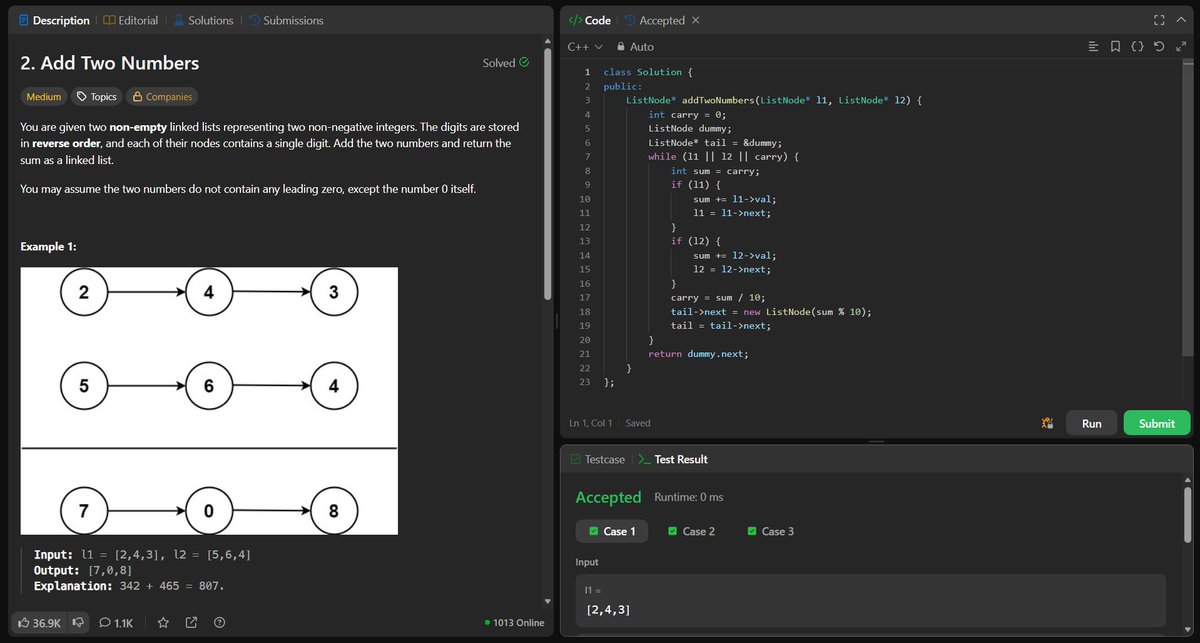Select the Case 2 test case
1200x643 pixels.
point(690,531)
